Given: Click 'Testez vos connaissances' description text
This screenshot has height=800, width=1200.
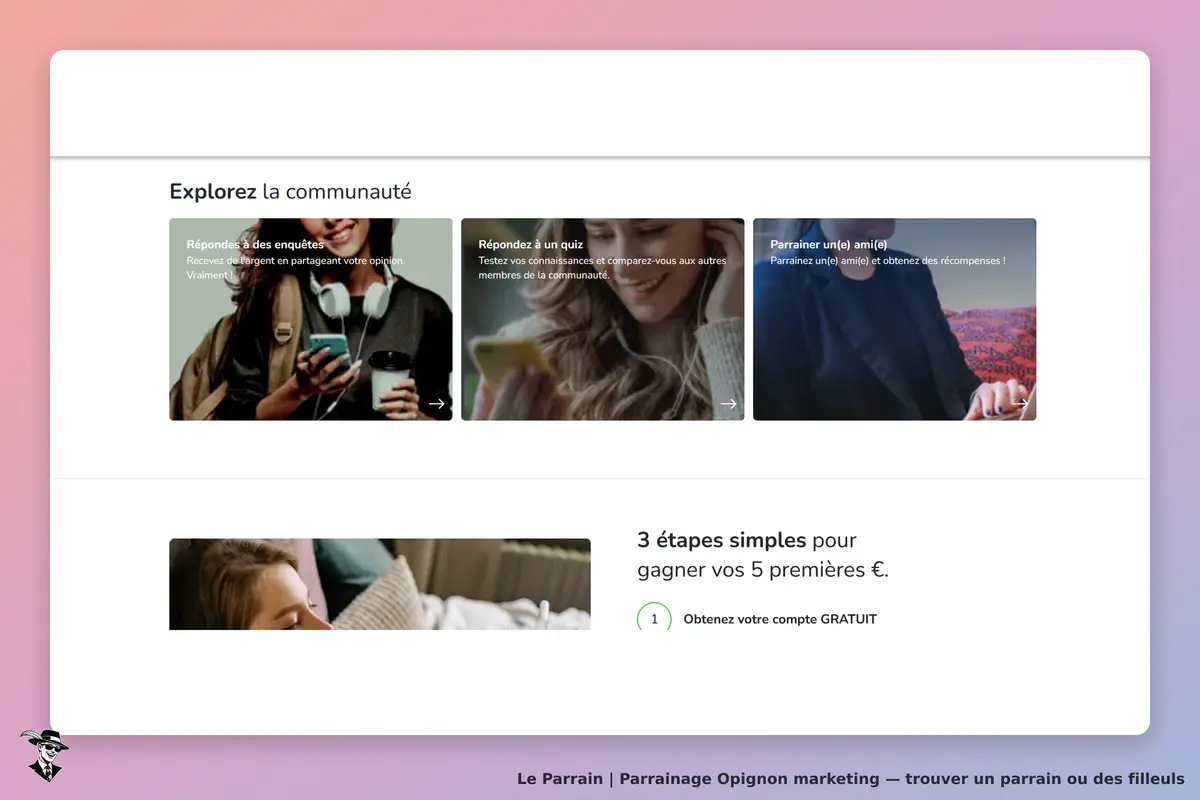Looking at the screenshot, I should [x=602, y=267].
